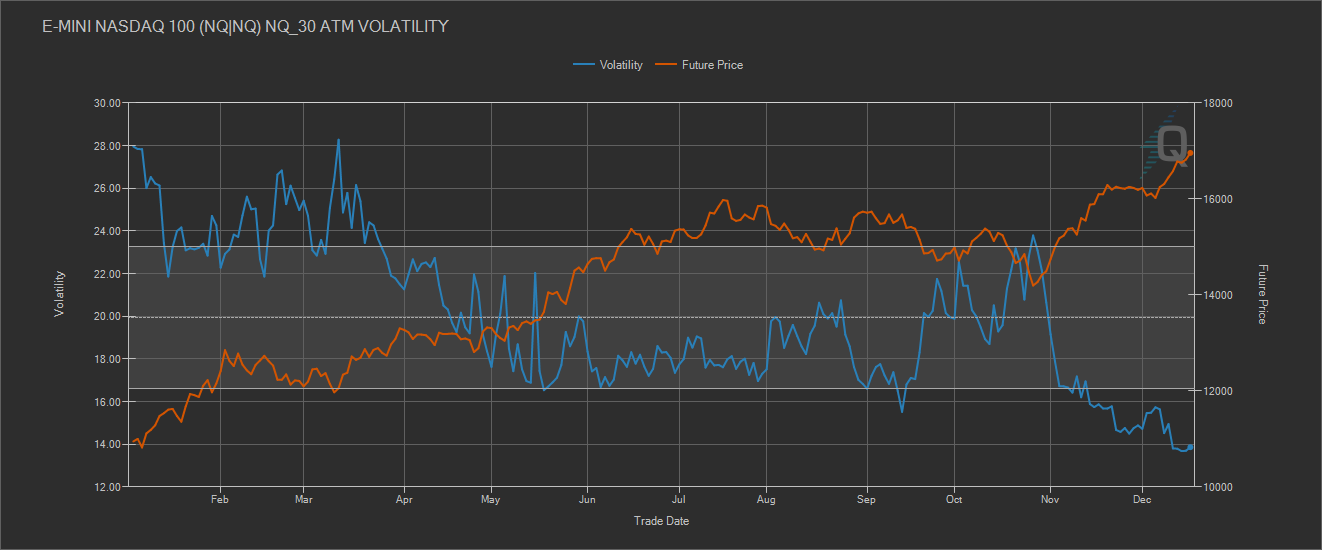Click the 20.00 tick on the volatility axis
Screen dimensions: 1322x550
click(106, 316)
